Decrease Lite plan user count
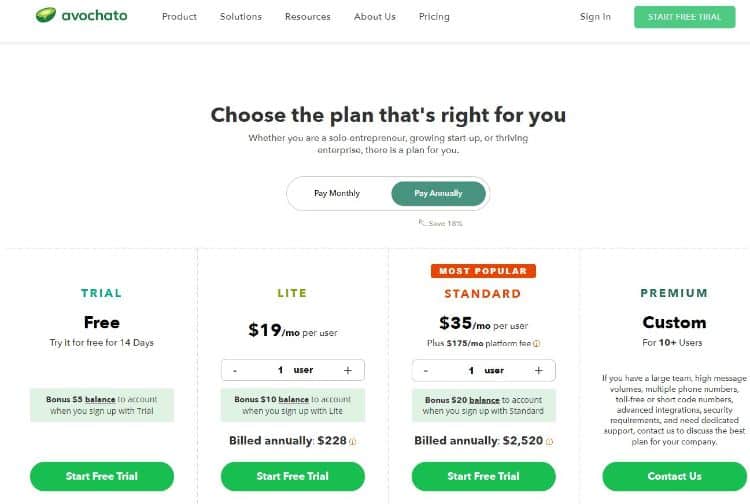Viewport: 750px width, 504px height. tap(235, 370)
